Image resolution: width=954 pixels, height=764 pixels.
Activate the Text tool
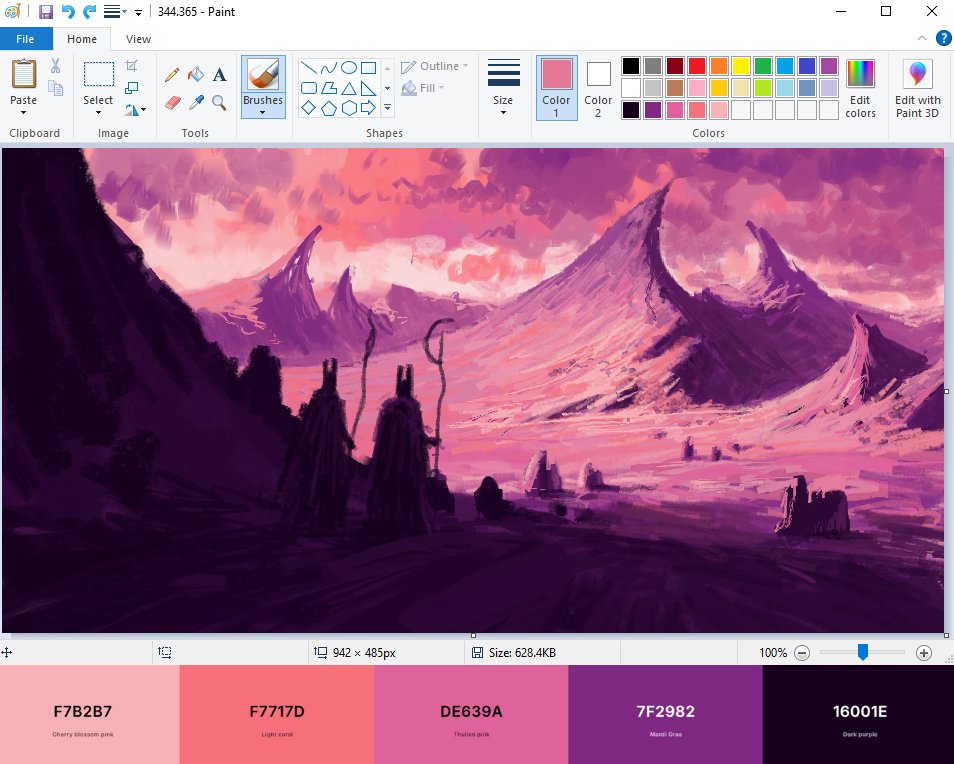(220, 74)
